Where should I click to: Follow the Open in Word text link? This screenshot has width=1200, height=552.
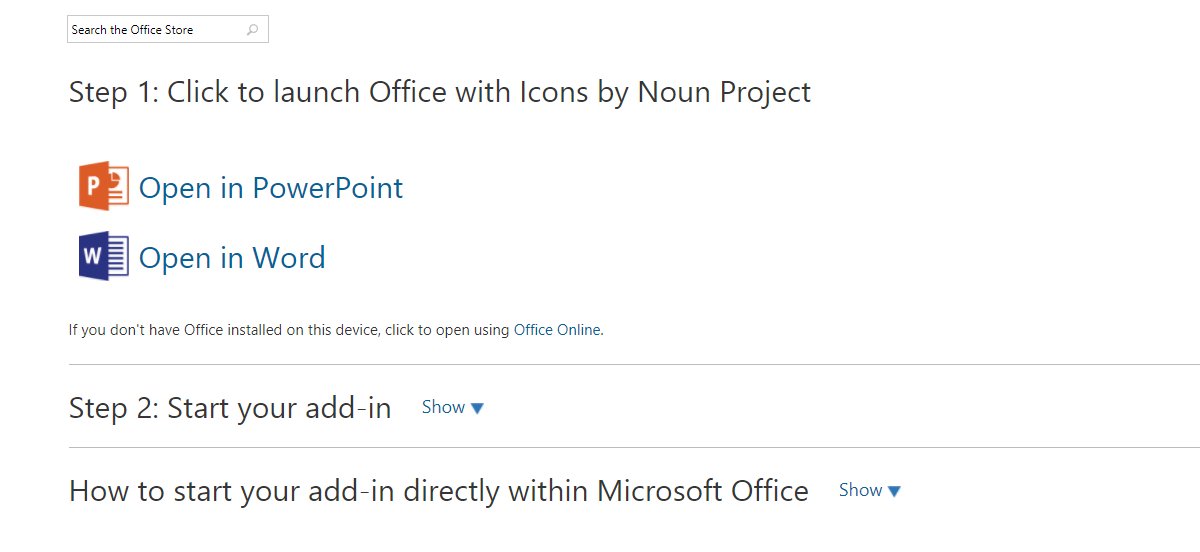point(232,258)
